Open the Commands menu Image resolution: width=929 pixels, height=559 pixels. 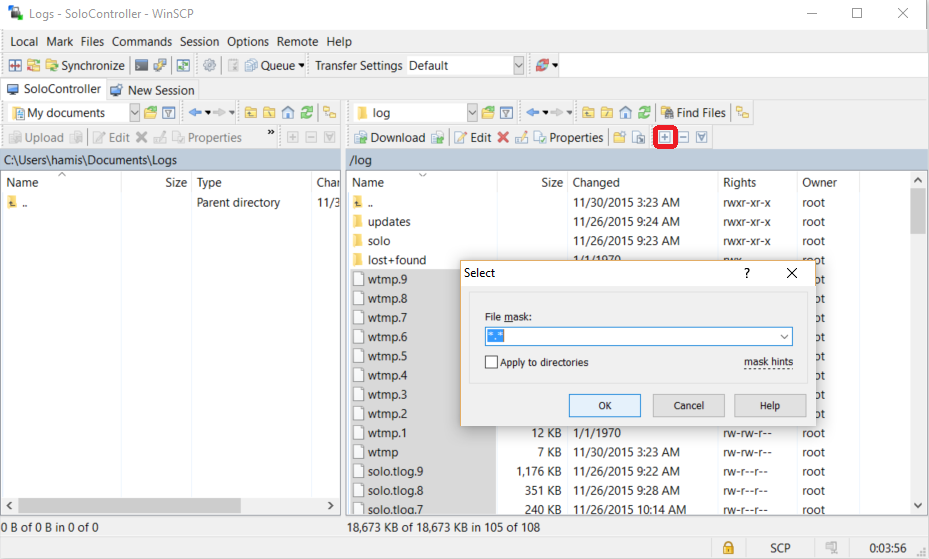[x=142, y=41]
